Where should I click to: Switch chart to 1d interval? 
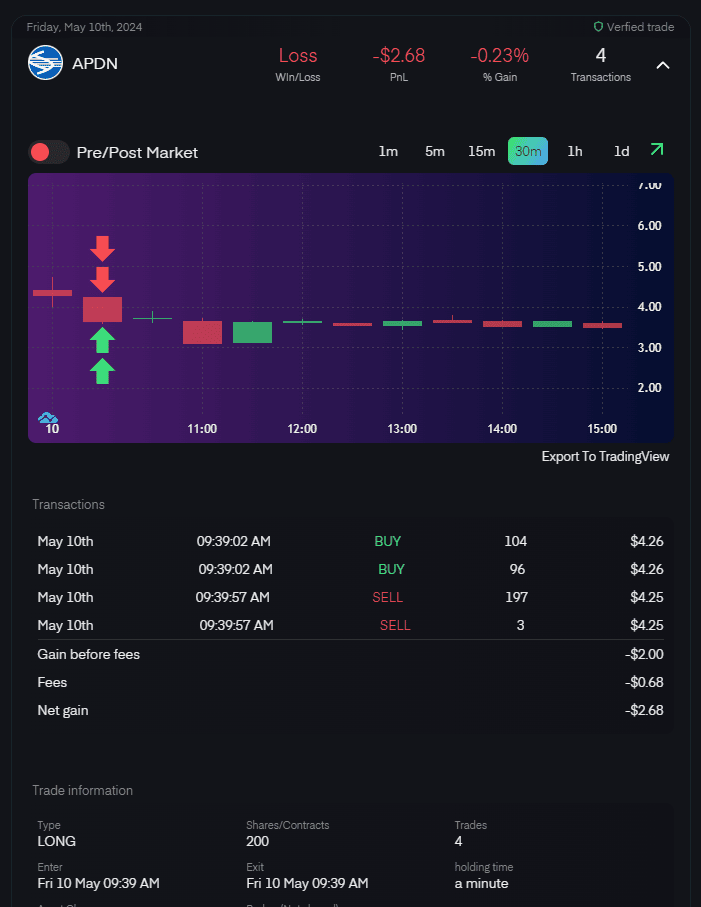(x=621, y=151)
